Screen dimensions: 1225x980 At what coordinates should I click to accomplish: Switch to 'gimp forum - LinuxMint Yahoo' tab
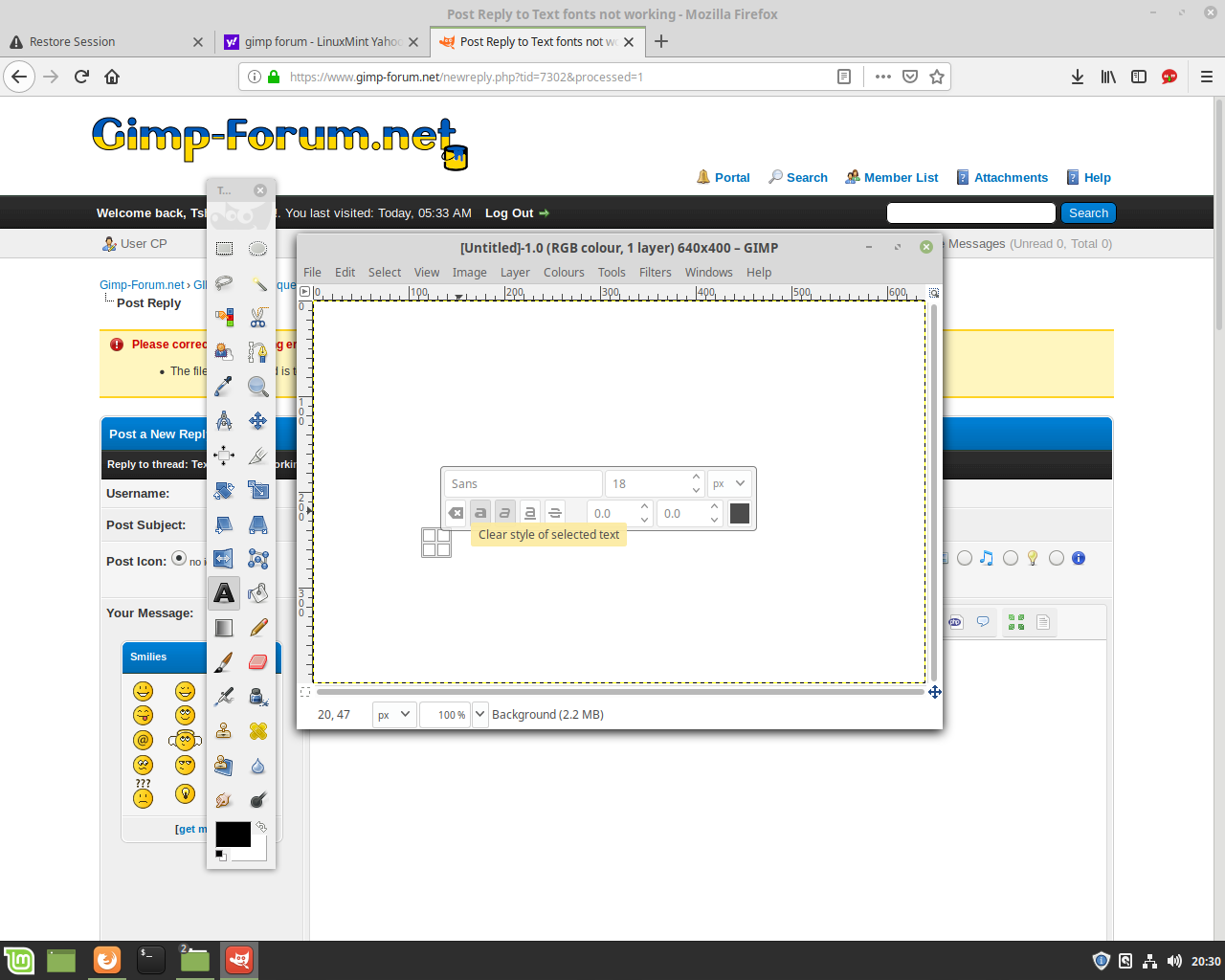coord(322,42)
